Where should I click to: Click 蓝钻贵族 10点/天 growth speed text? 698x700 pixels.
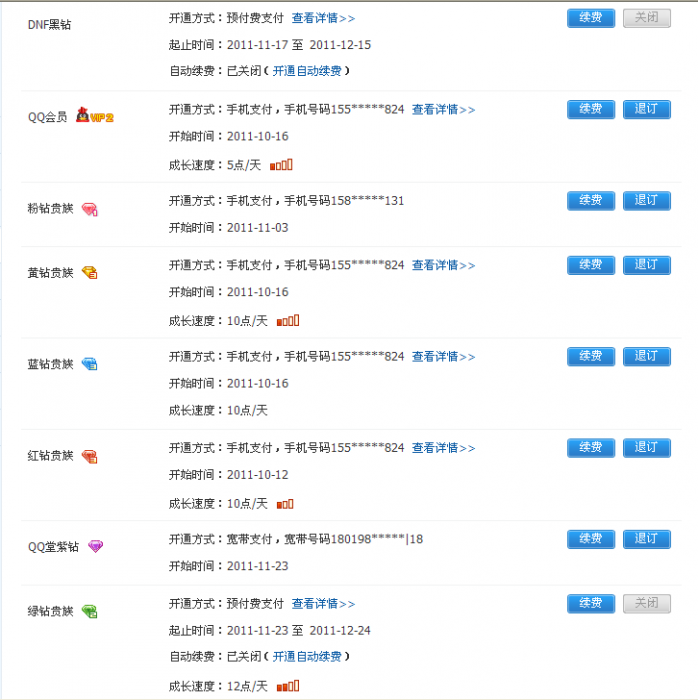tap(247, 410)
